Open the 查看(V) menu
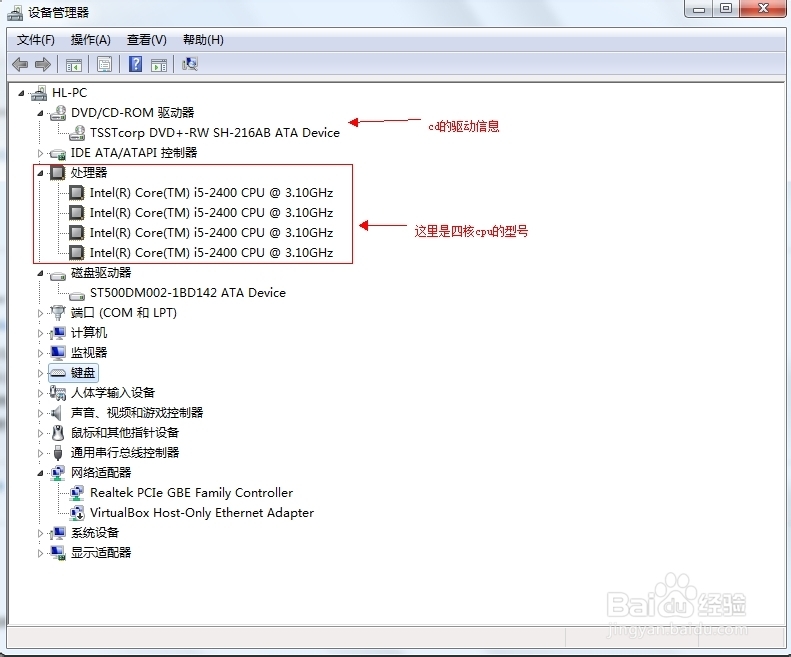Image resolution: width=791 pixels, height=657 pixels. [x=147, y=40]
